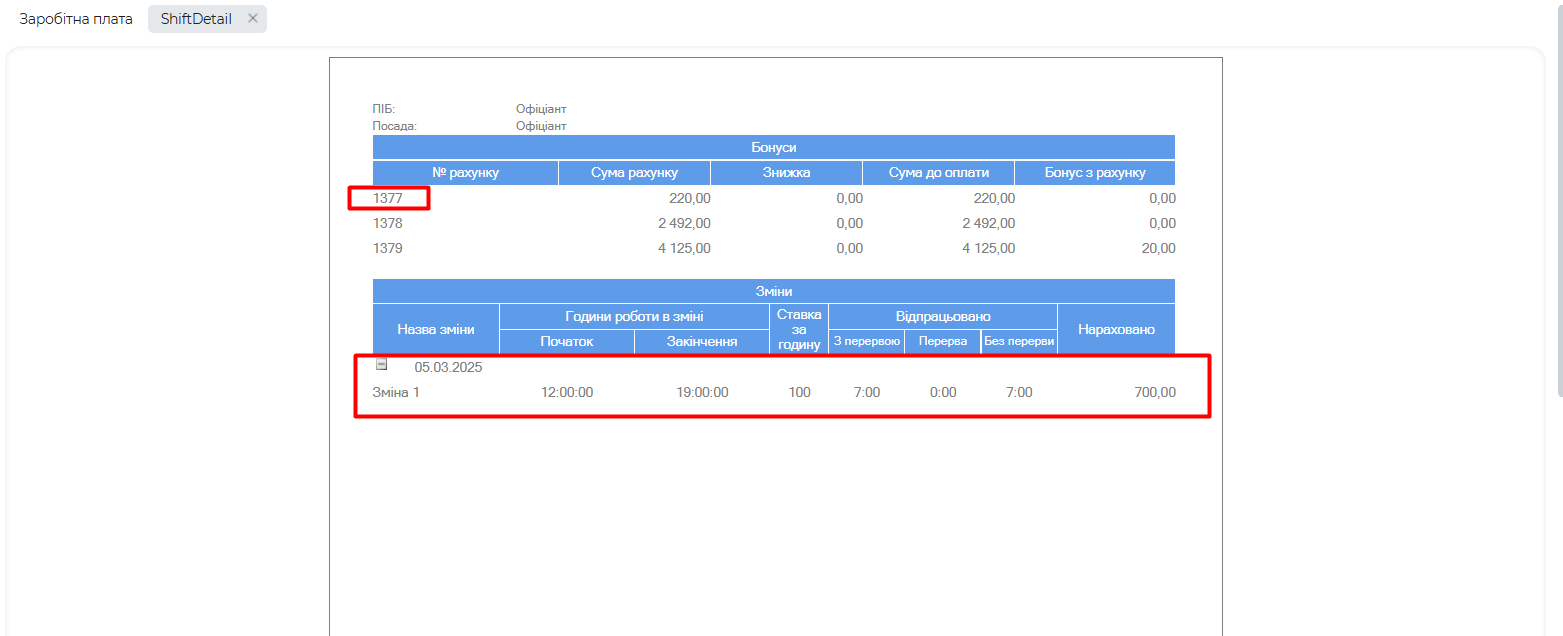Click the Нараховано column header

(1116, 329)
